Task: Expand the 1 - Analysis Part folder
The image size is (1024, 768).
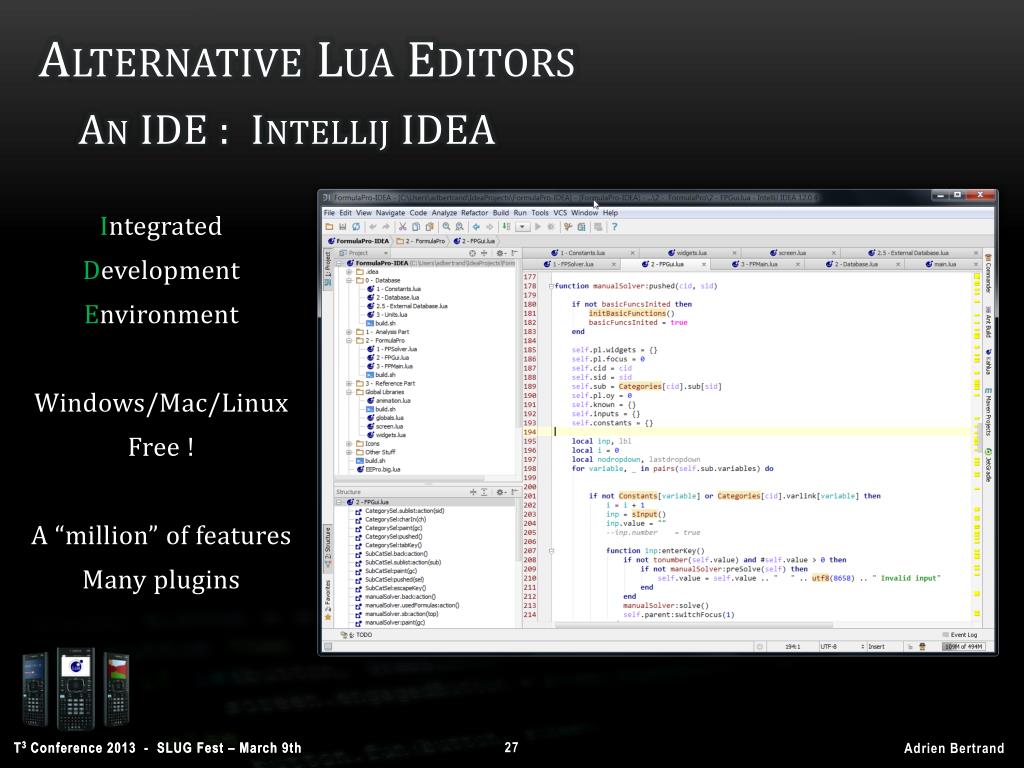Action: 349,332
